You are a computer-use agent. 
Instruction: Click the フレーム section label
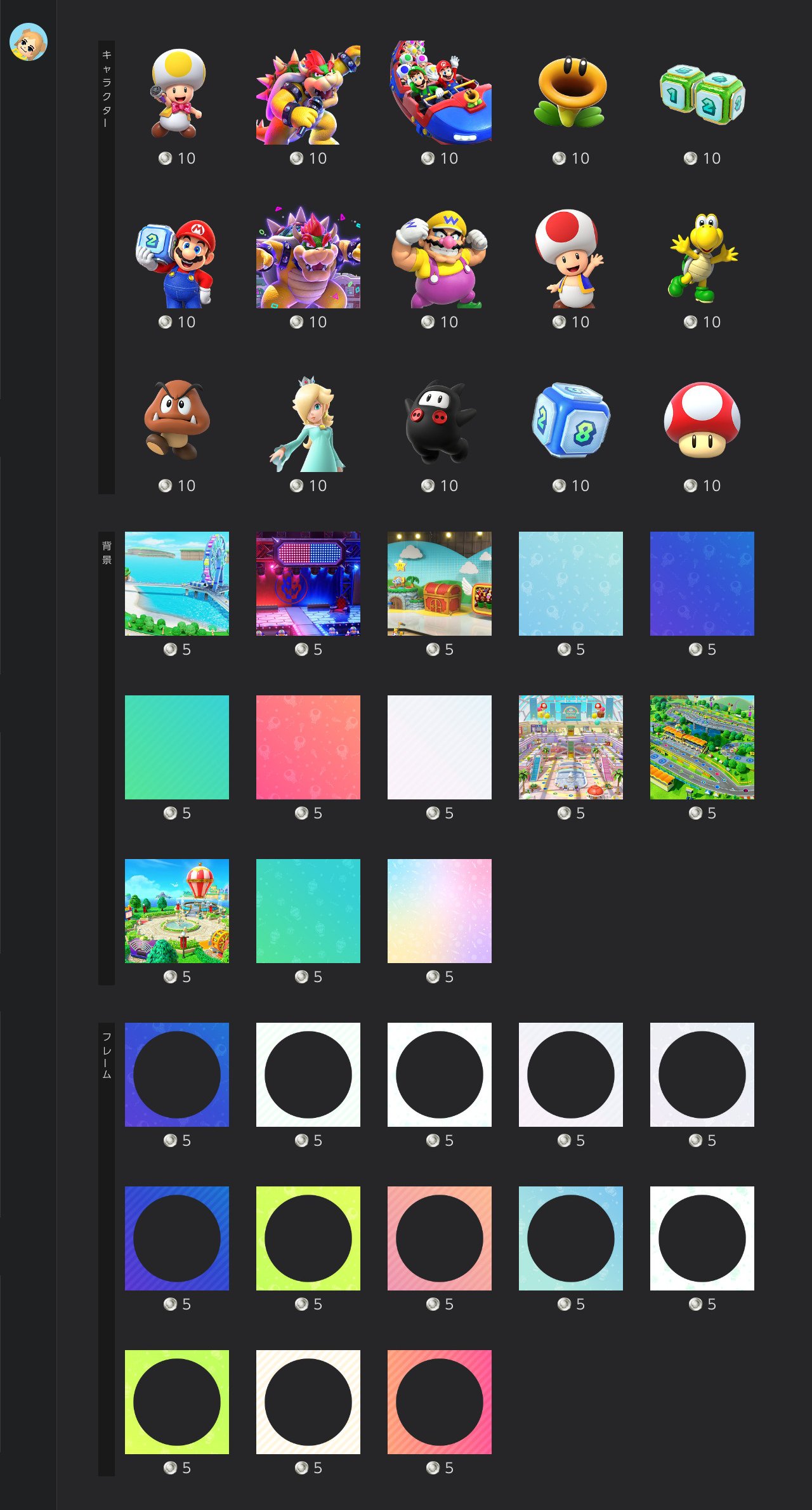[107, 1055]
